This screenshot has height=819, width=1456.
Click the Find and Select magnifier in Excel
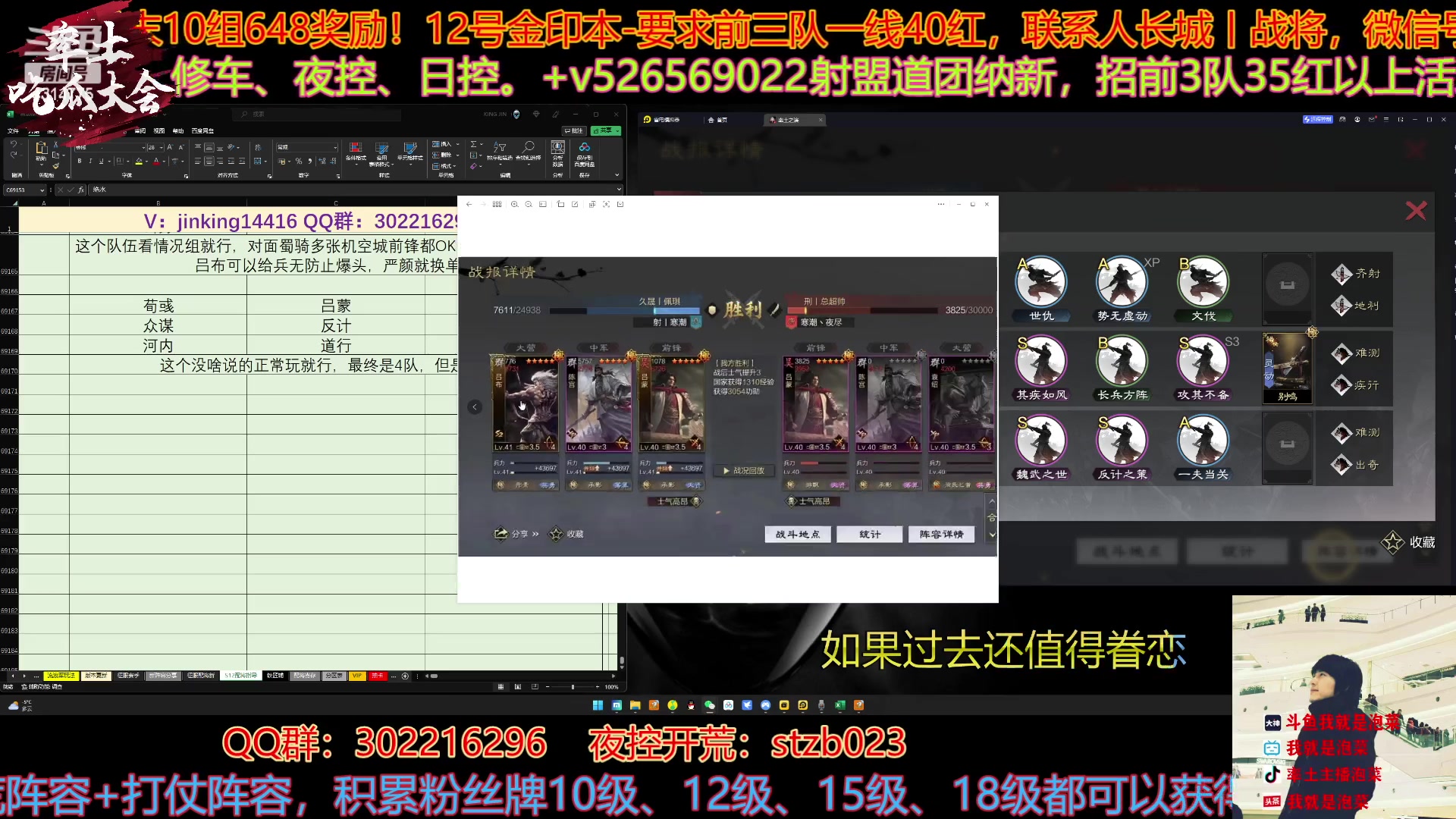tap(529, 147)
